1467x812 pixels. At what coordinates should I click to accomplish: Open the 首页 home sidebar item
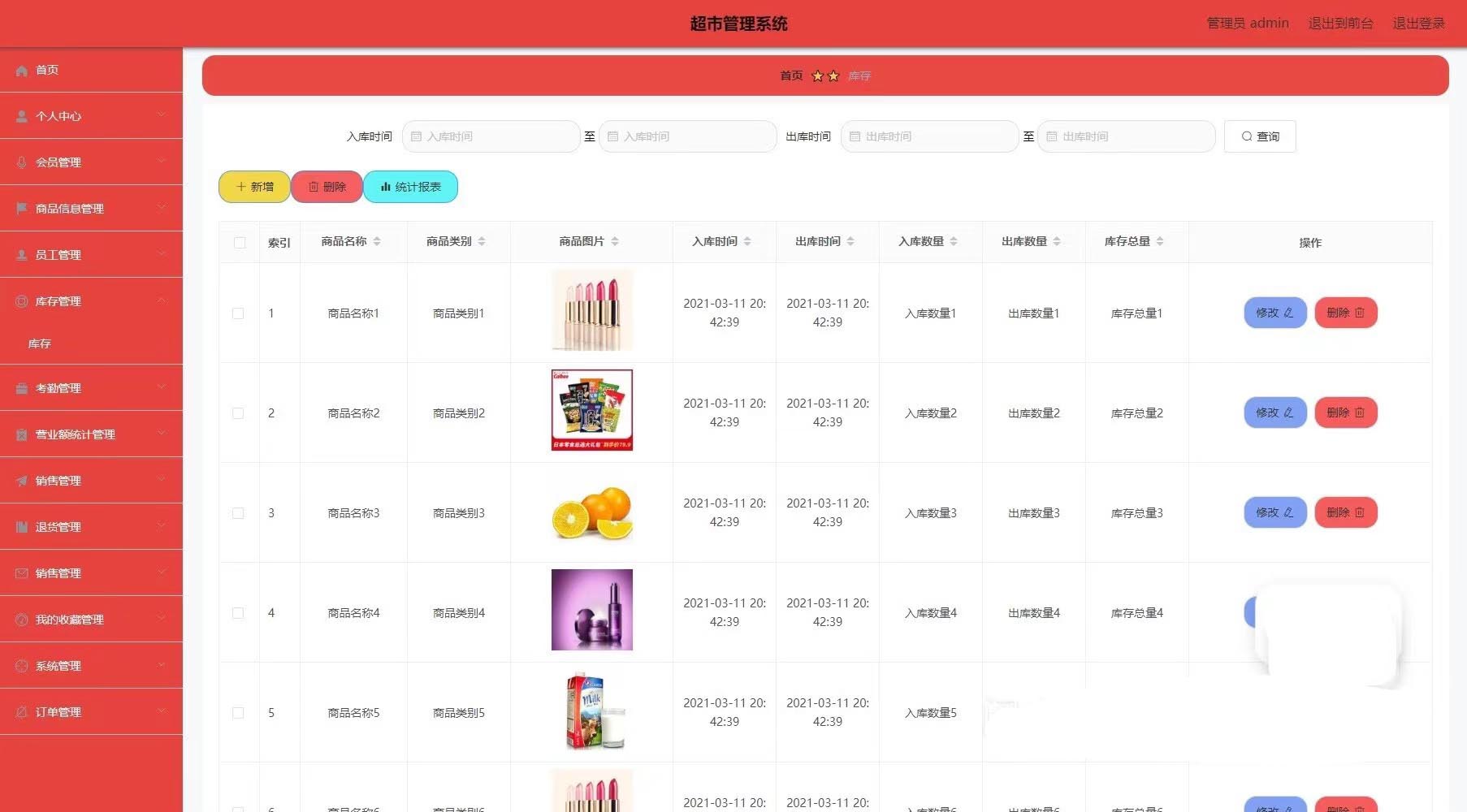[x=91, y=70]
